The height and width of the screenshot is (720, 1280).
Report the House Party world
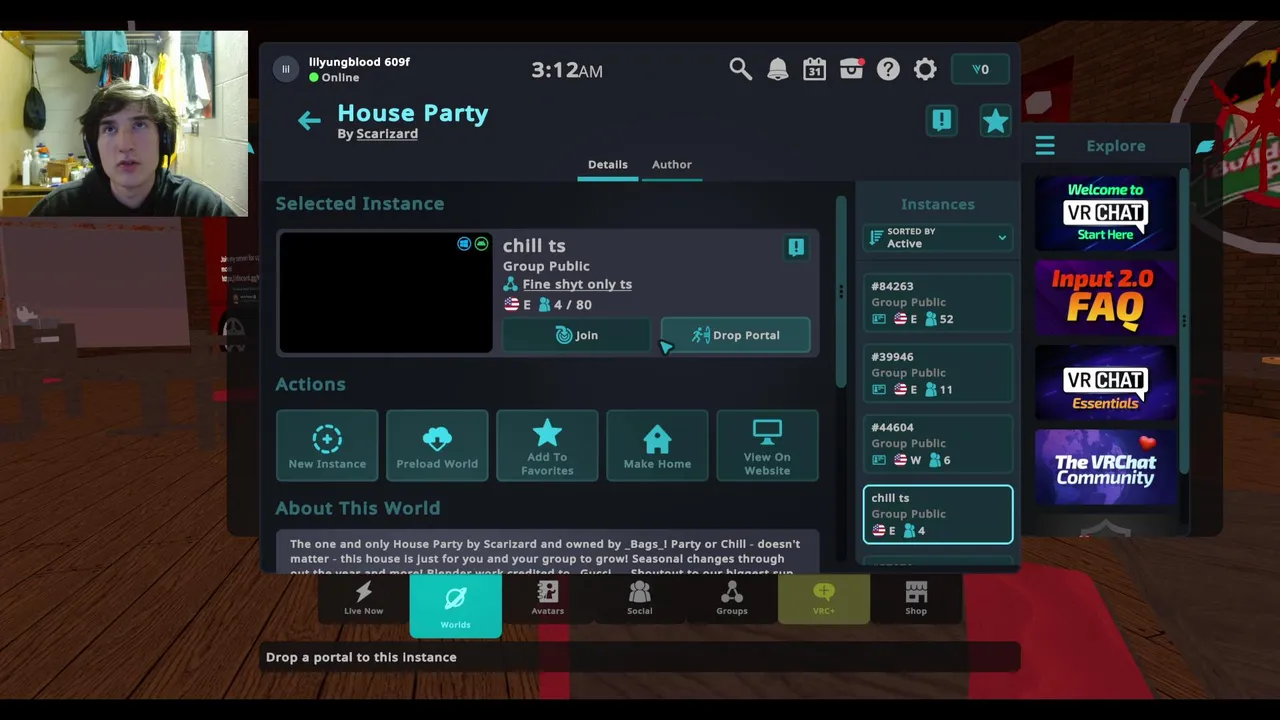[941, 121]
